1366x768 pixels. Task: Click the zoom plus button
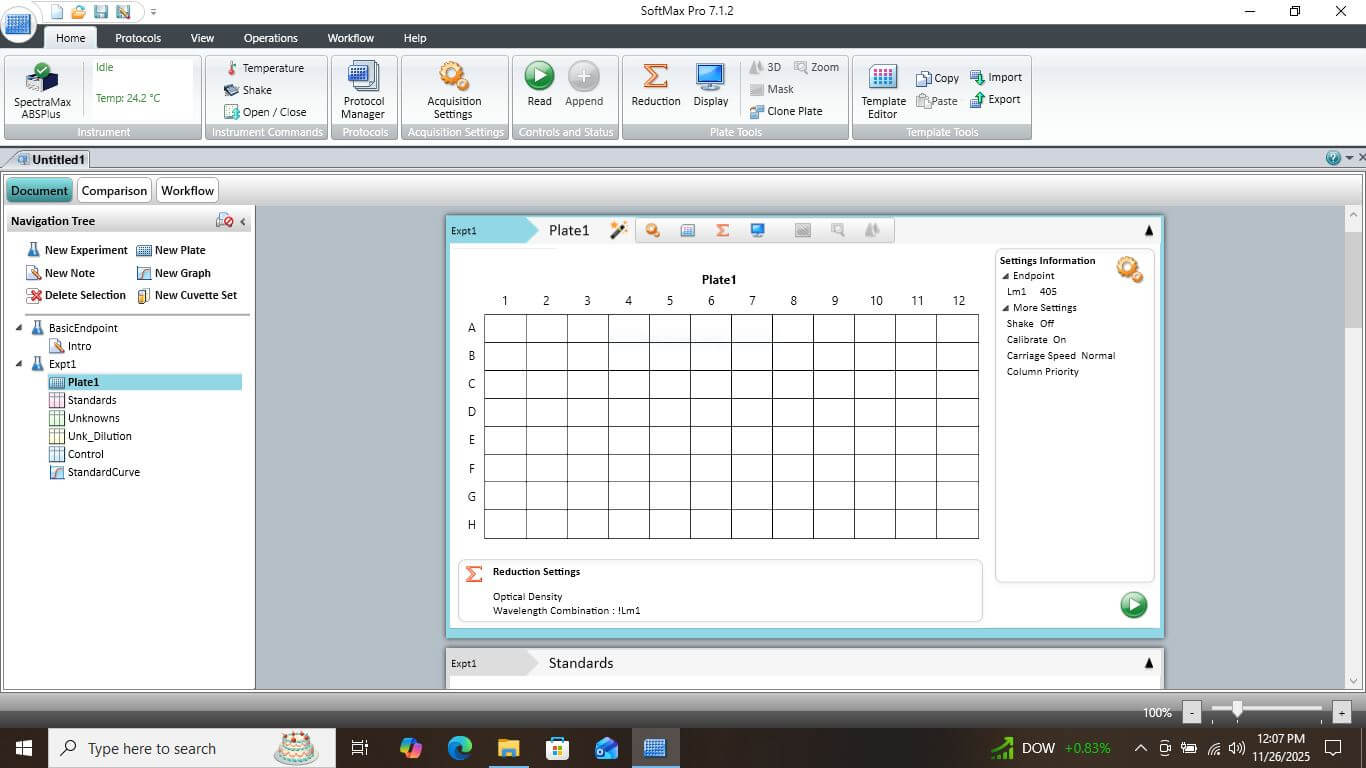click(x=1342, y=713)
